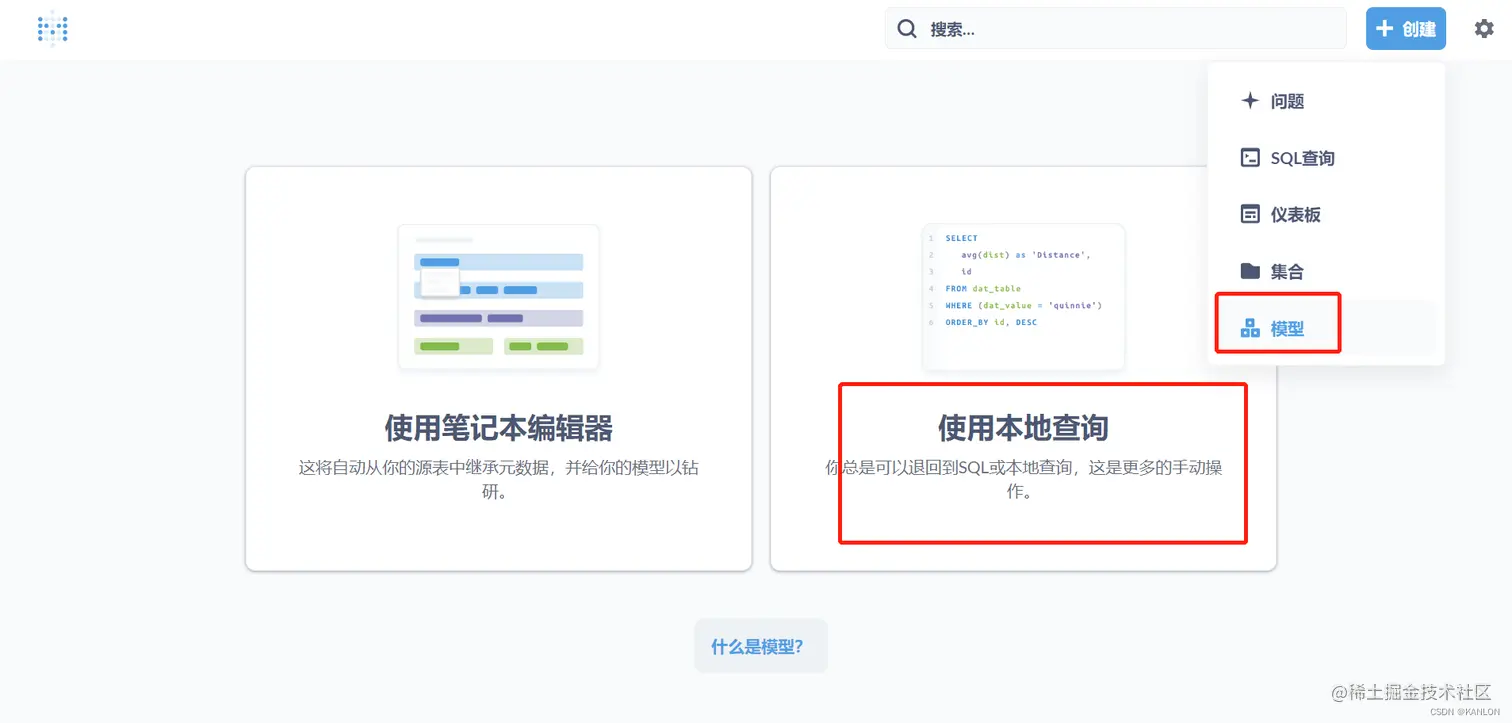Click the 创建 button
This screenshot has width=1512, height=723.
[1405, 28]
